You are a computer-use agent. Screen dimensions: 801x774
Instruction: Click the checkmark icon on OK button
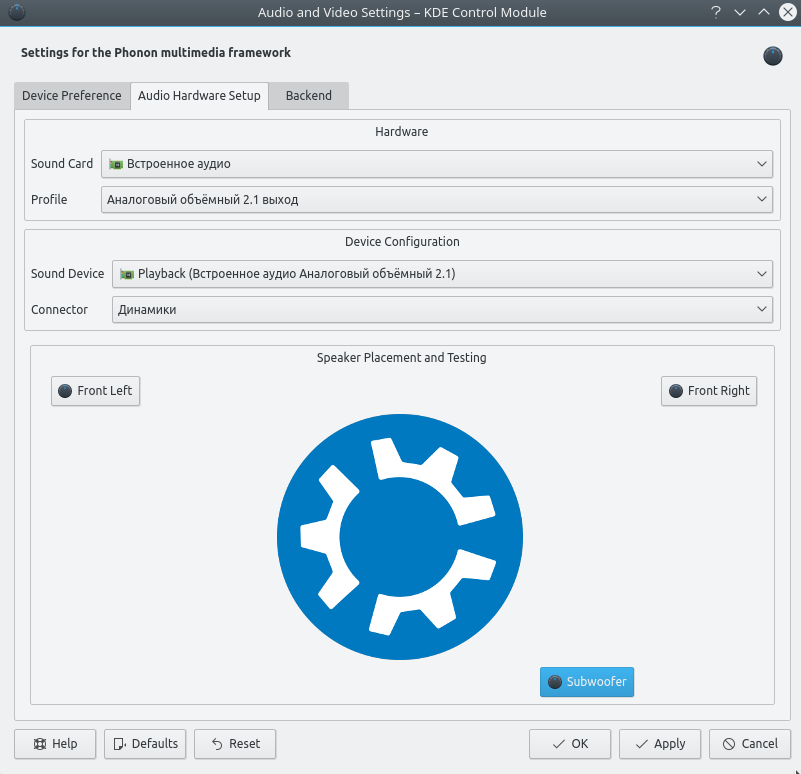click(x=559, y=744)
